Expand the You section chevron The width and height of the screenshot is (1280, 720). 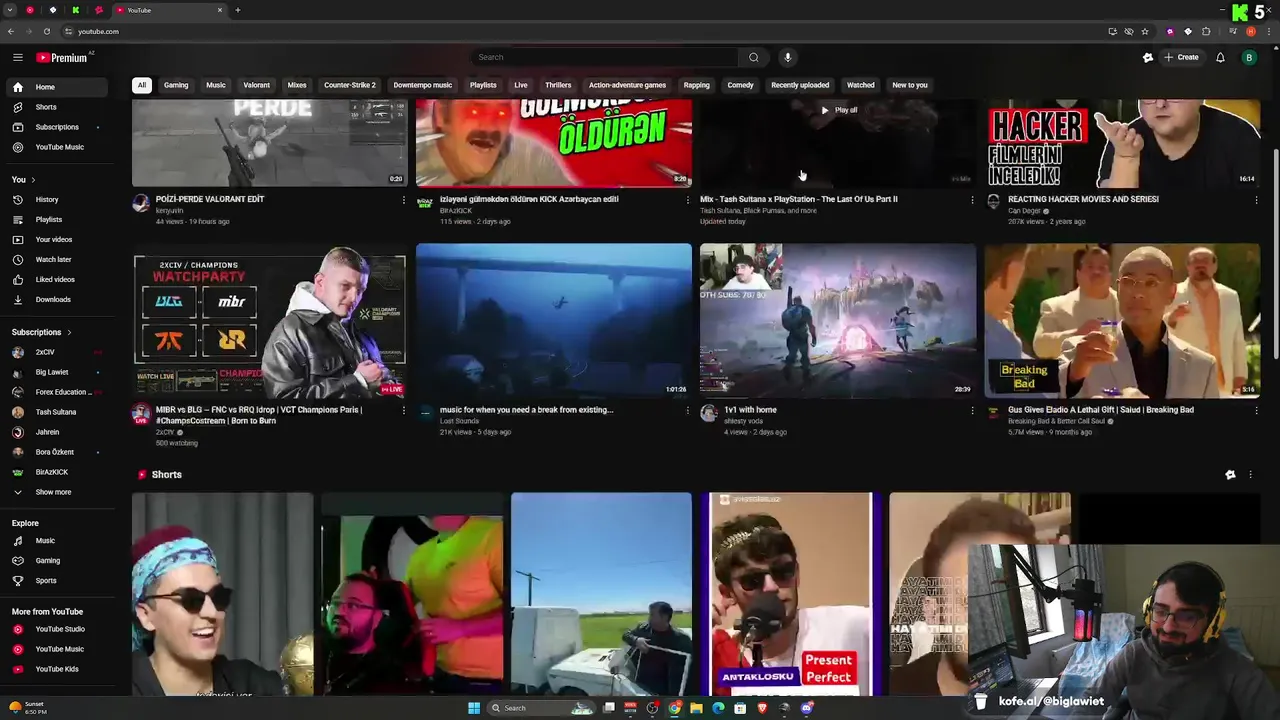33,179
